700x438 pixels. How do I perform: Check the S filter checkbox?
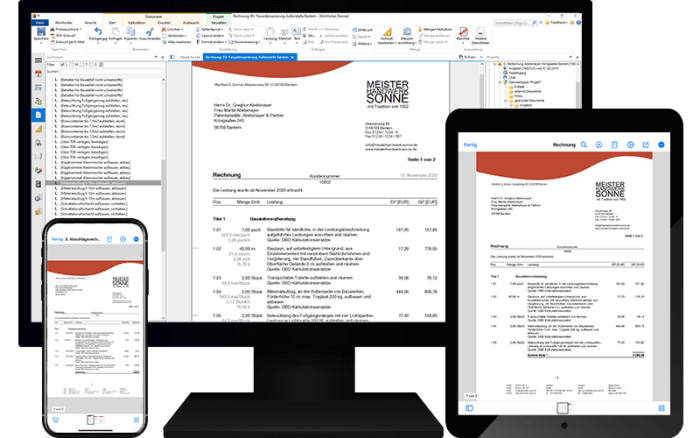(91, 65)
